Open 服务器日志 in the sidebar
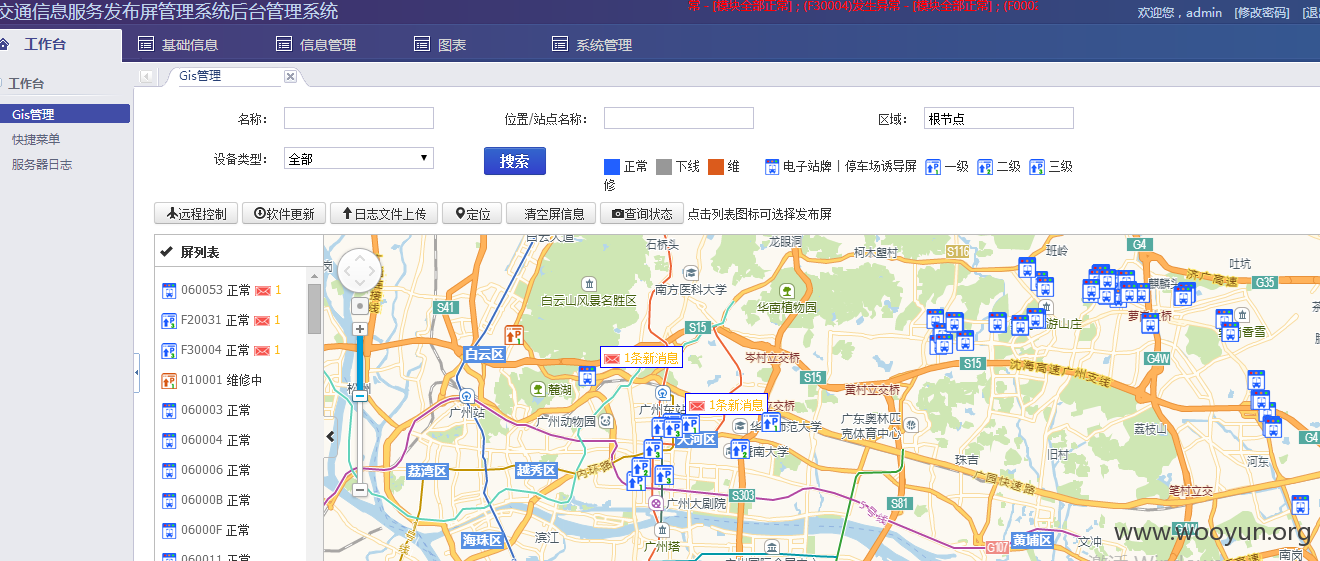The width and height of the screenshot is (1320, 561). pyautogui.click(x=42, y=164)
